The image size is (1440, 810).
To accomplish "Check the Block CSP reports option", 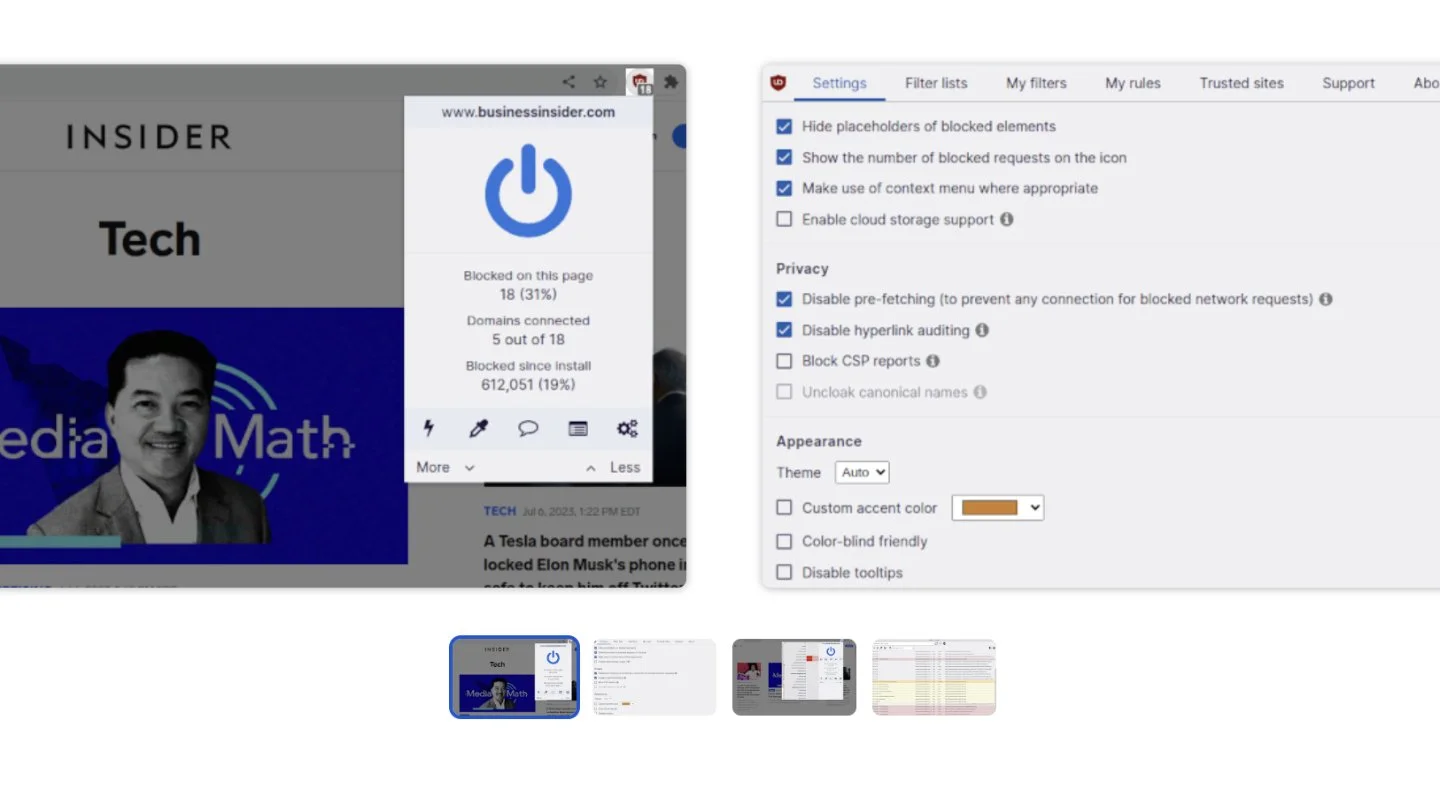I will point(784,361).
